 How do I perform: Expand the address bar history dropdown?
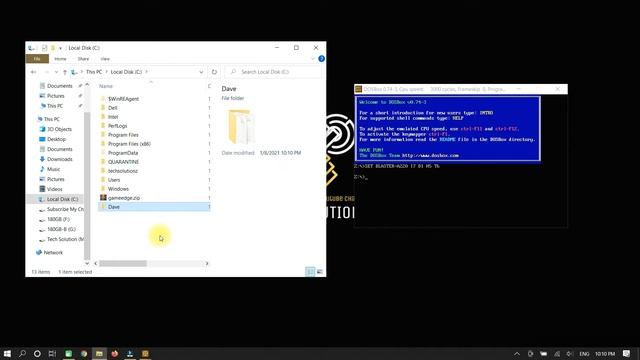(201, 72)
